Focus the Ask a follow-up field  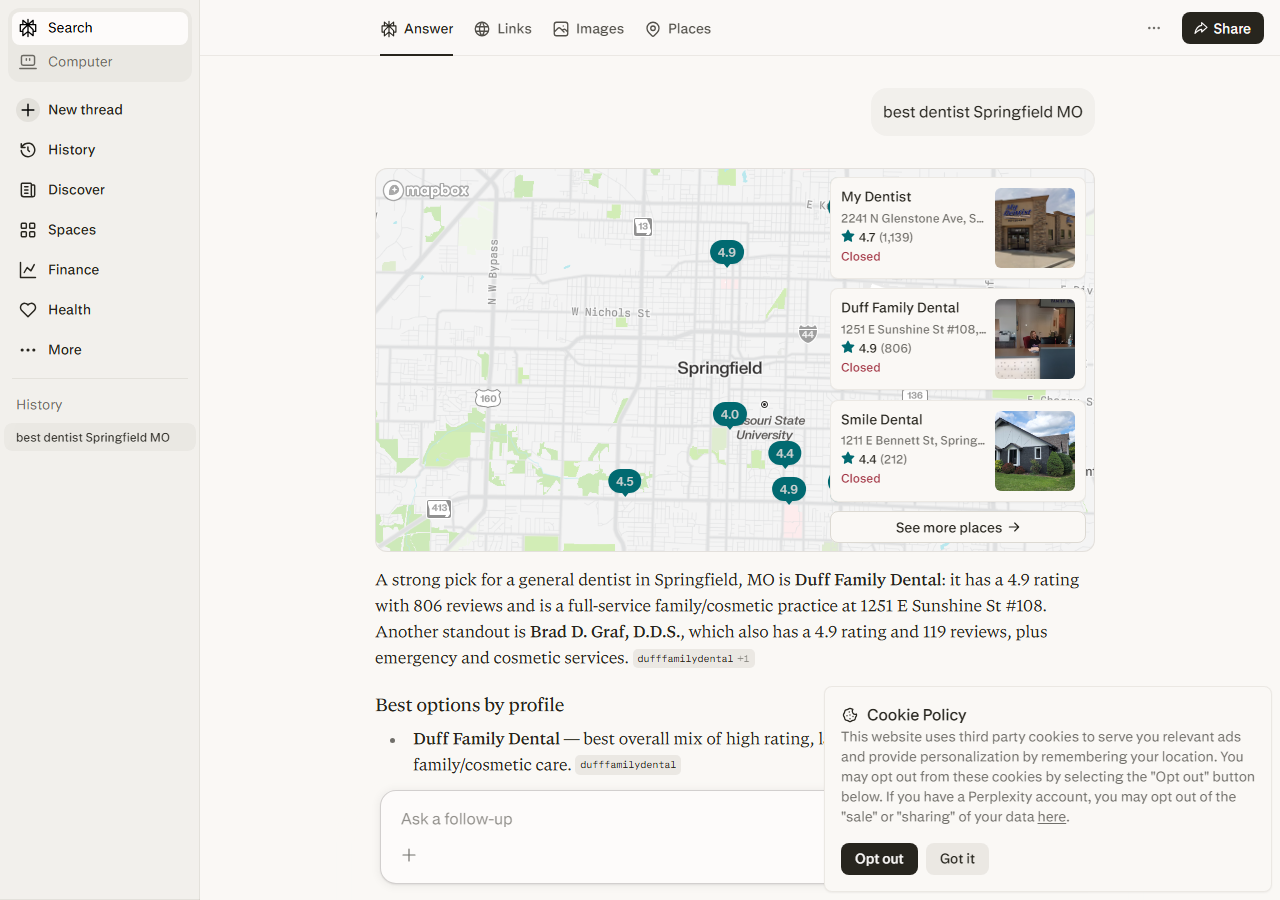tap(600, 819)
